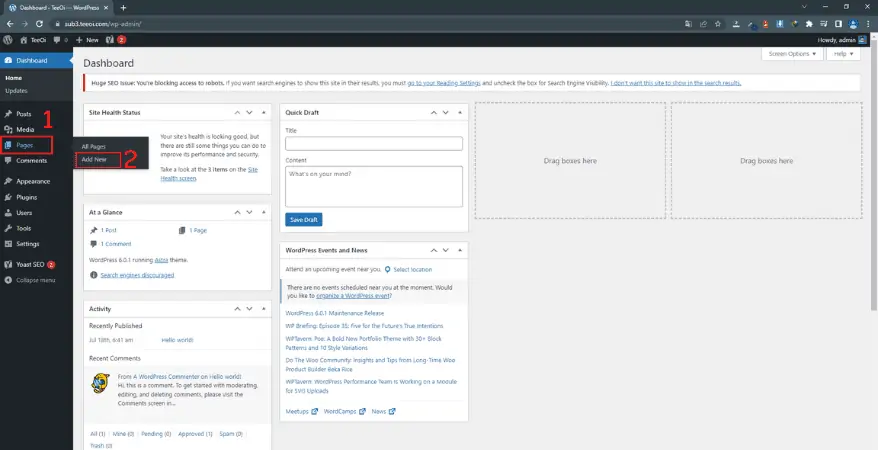Reload the page in the browser

[39, 24]
